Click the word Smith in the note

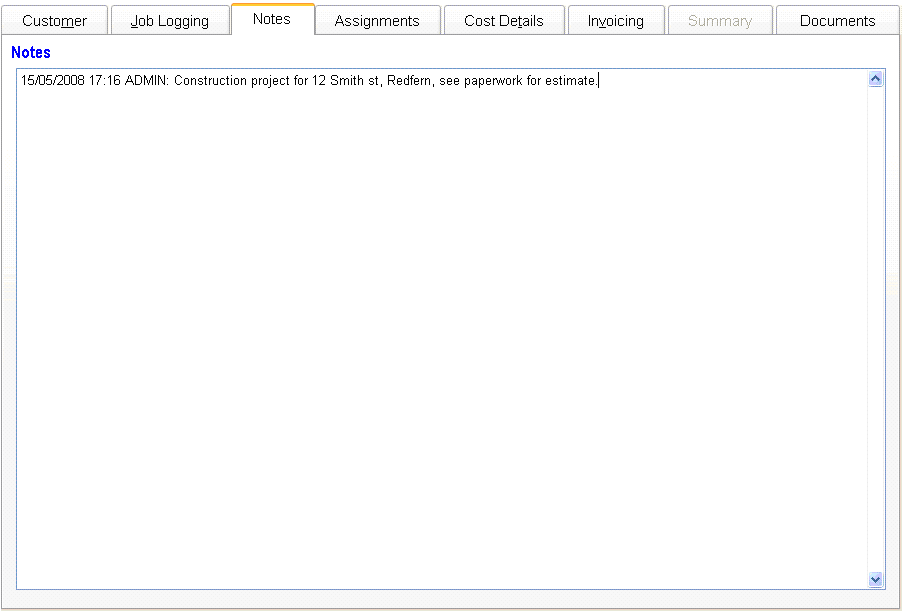click(347, 81)
